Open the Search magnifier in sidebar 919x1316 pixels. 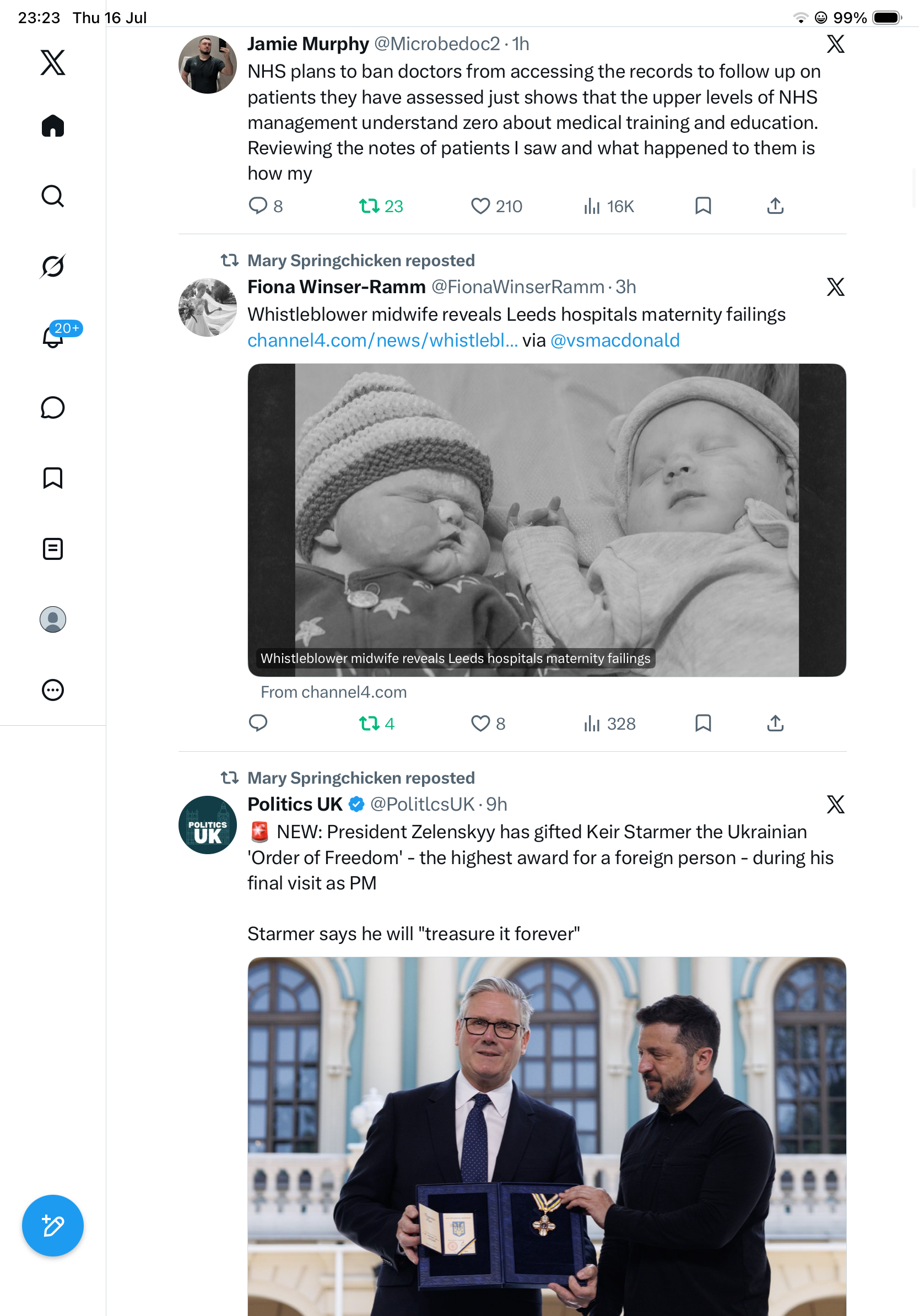tap(53, 196)
